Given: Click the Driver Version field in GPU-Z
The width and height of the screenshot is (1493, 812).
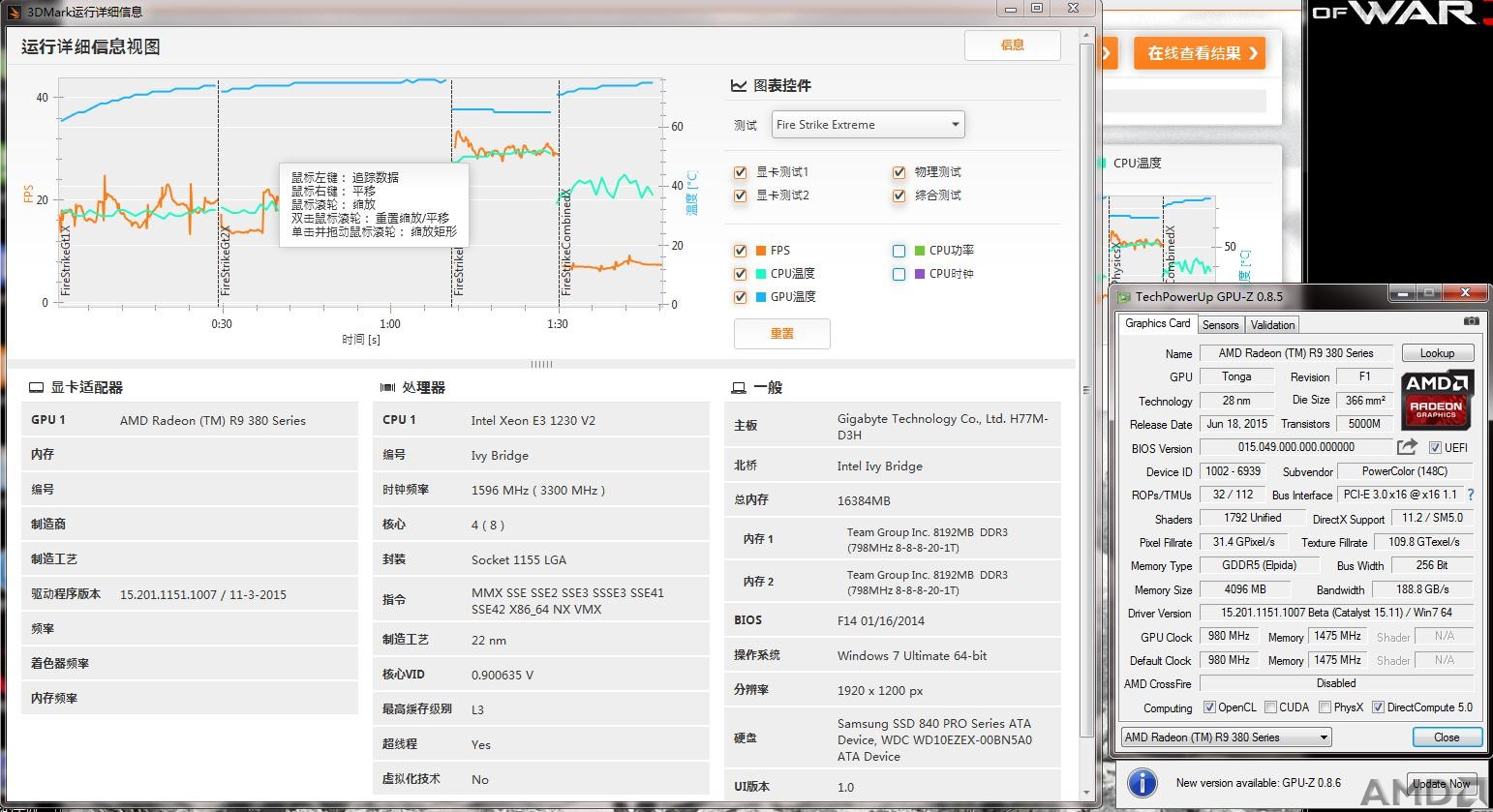Looking at the screenshot, I should [1336, 613].
